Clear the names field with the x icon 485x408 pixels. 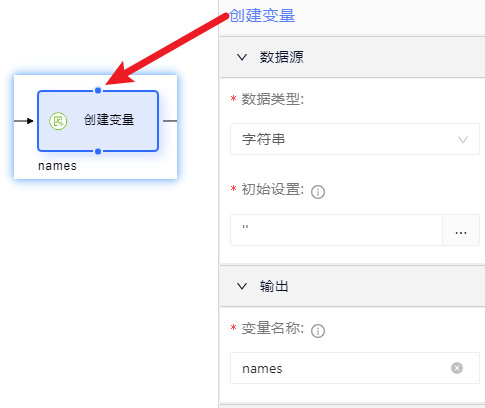(457, 368)
